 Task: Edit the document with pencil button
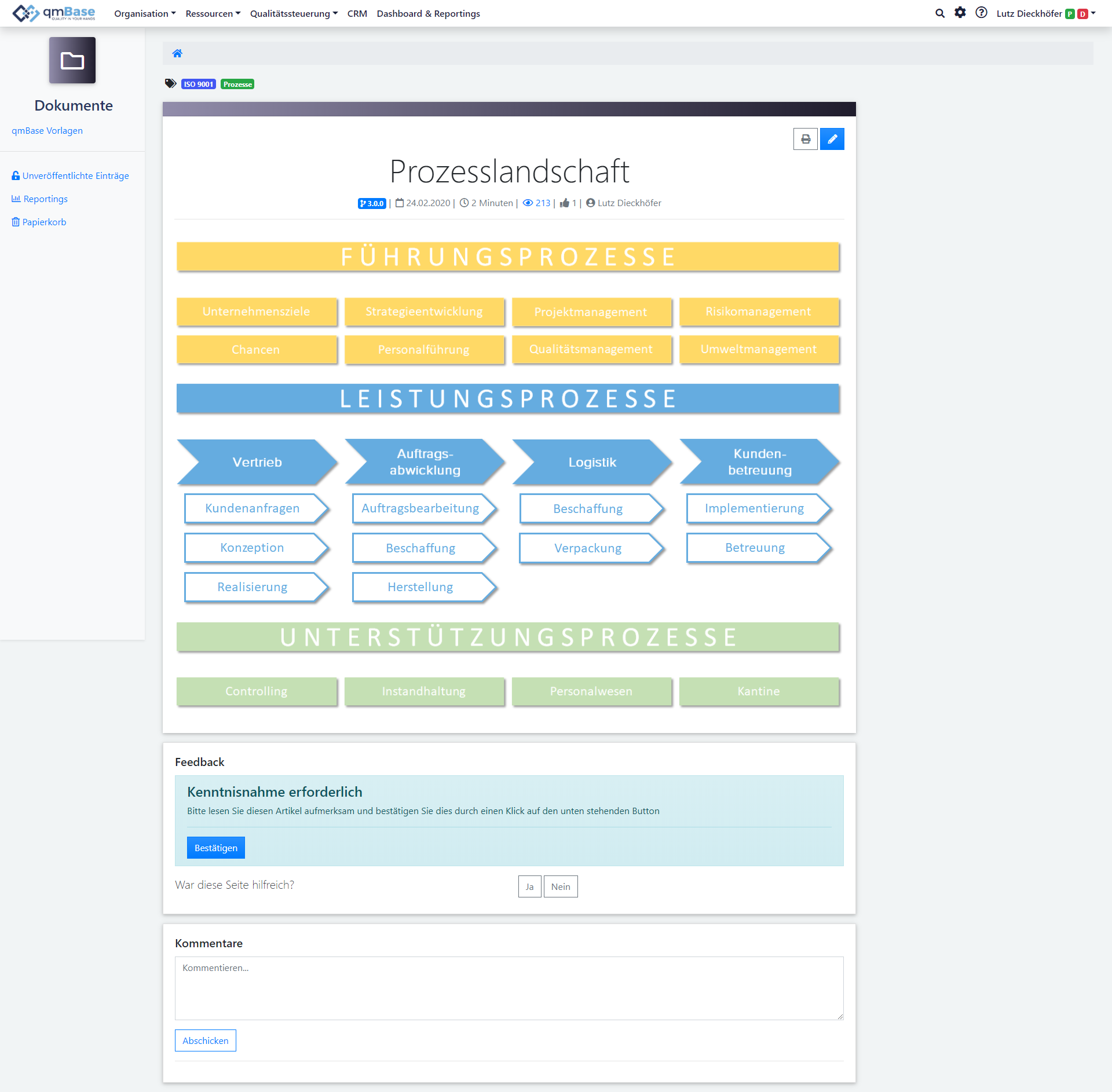pos(832,139)
